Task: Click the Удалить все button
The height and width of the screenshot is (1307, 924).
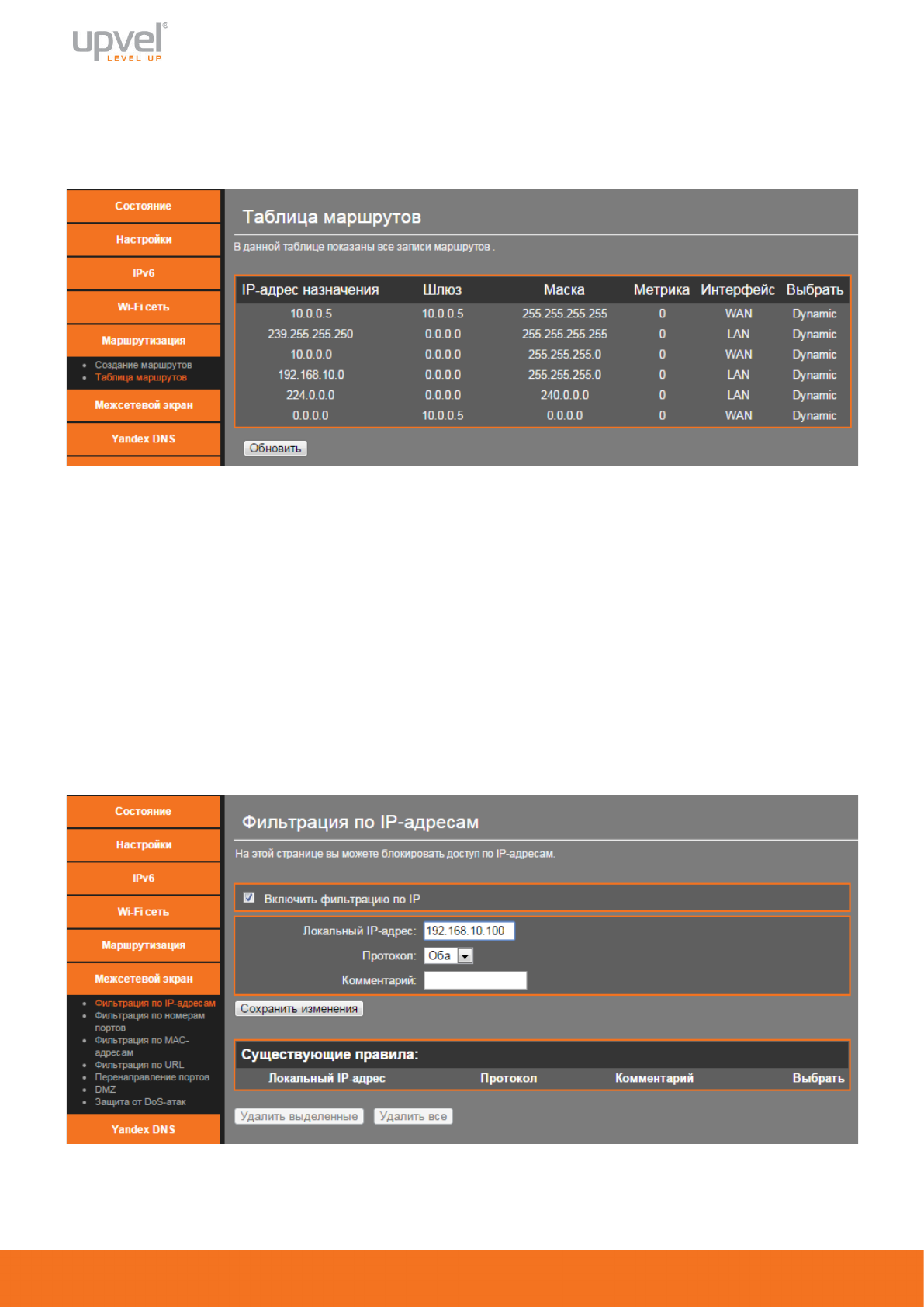Action: click(413, 1116)
